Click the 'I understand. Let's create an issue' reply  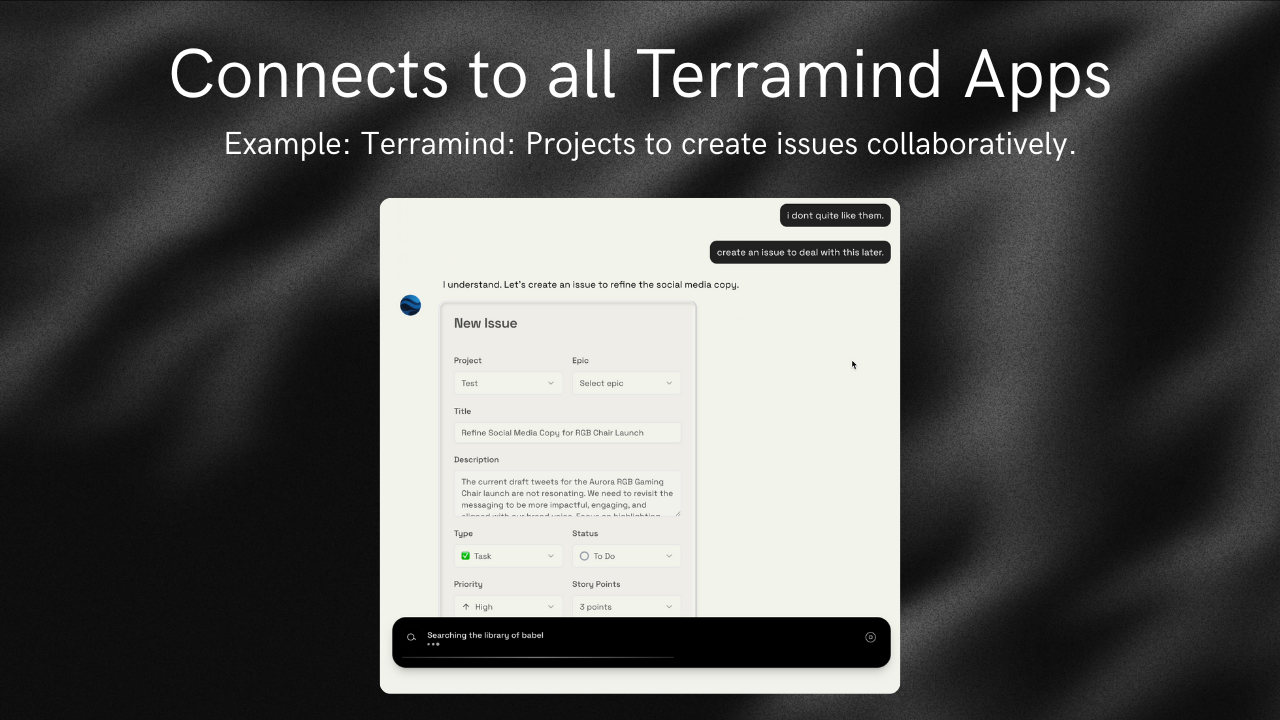591,285
